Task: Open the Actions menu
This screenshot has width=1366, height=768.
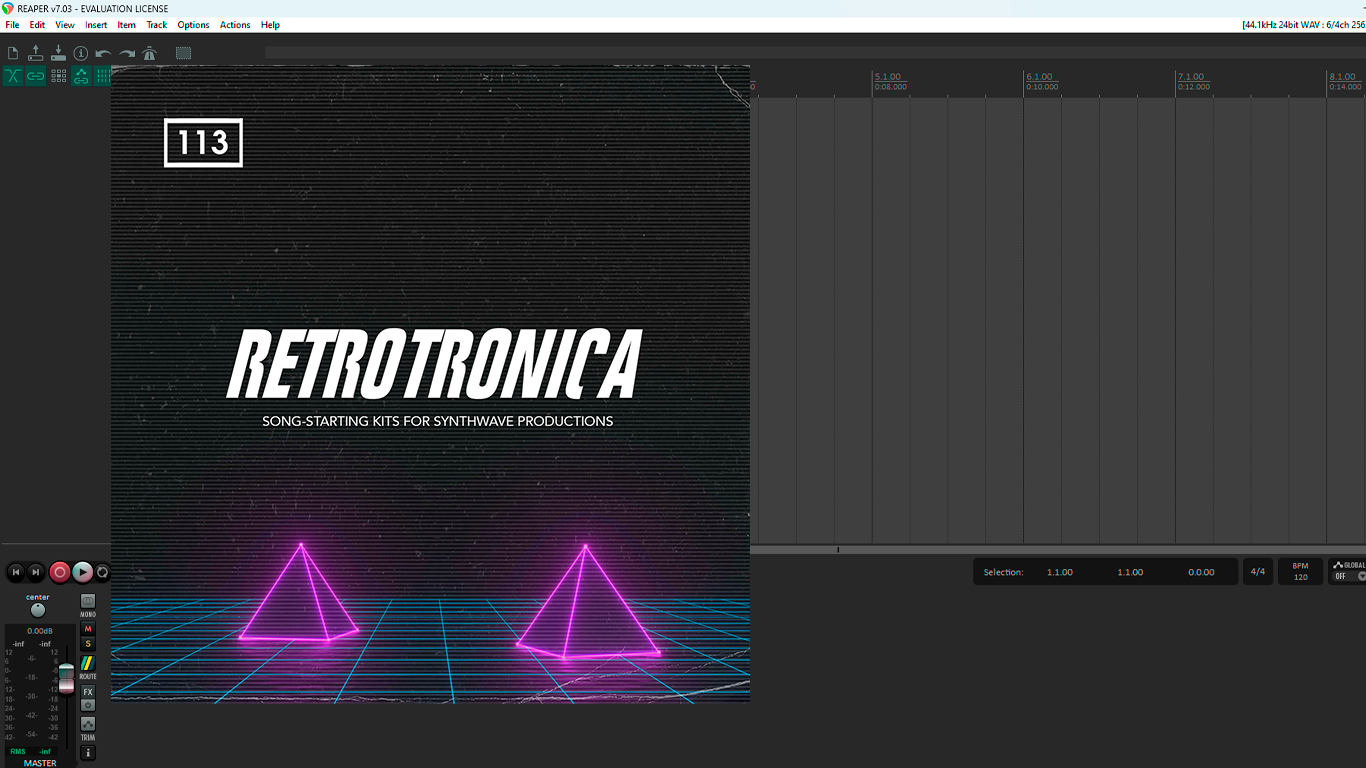Action: pos(235,25)
